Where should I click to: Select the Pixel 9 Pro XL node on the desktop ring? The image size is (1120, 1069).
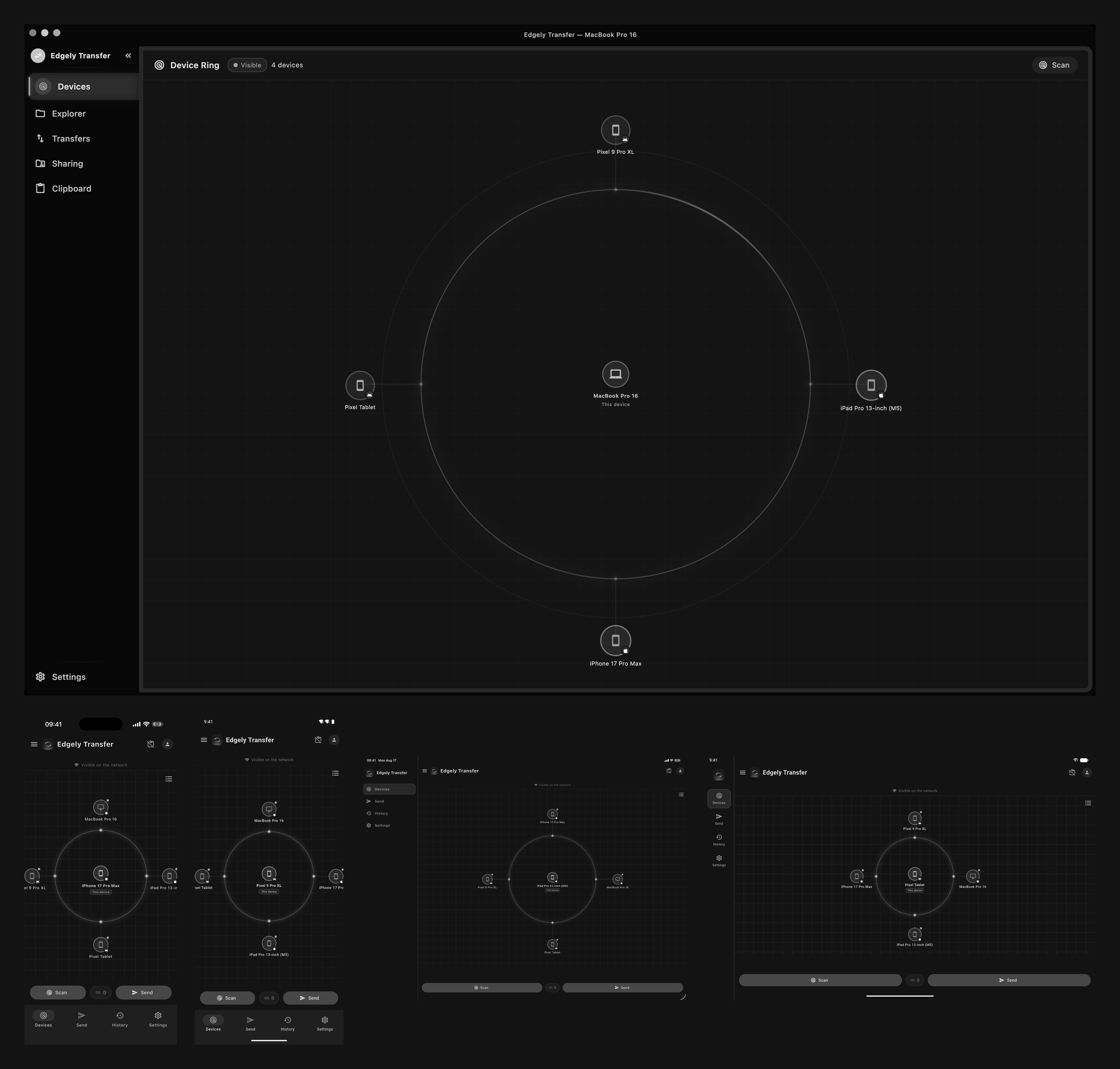coord(615,130)
